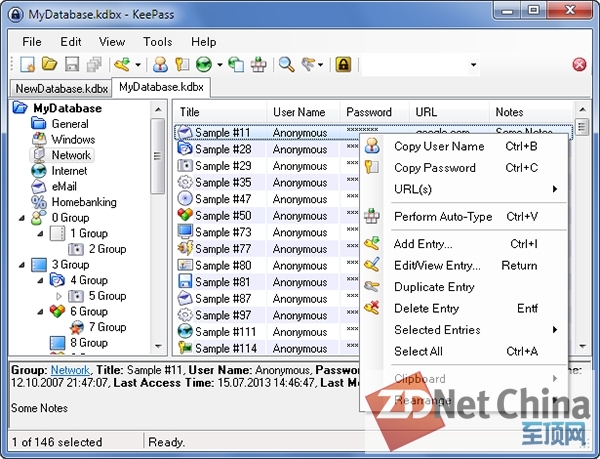Choose Edit/View Entry... from context menu
The image size is (600, 459).
tap(464, 265)
